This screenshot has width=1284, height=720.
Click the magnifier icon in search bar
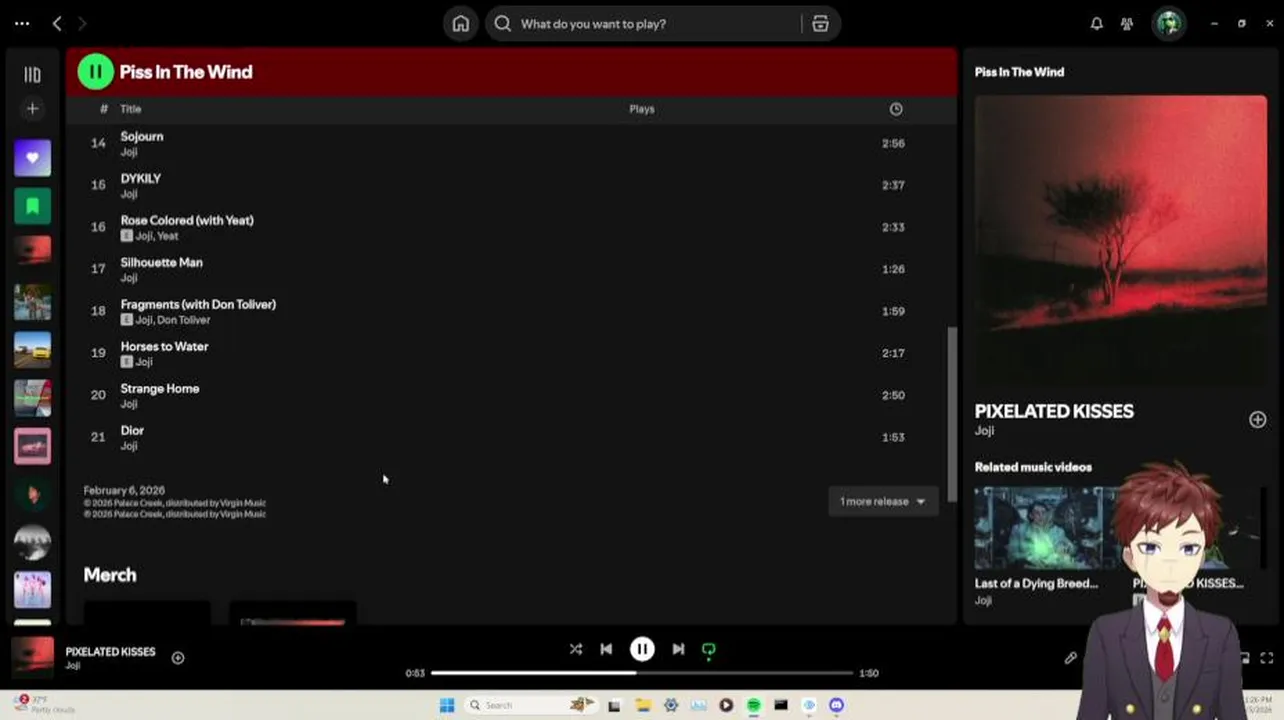tap(503, 23)
